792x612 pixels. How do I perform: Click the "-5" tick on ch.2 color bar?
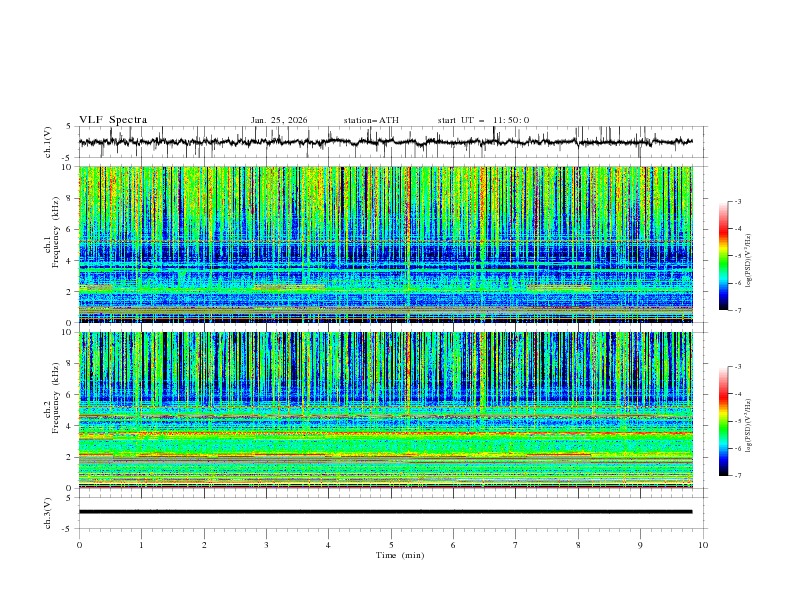[737, 421]
